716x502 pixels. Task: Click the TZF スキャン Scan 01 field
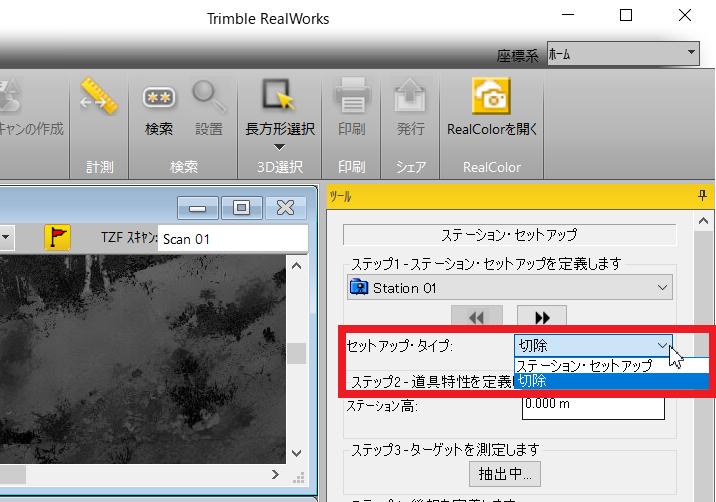[232, 238]
